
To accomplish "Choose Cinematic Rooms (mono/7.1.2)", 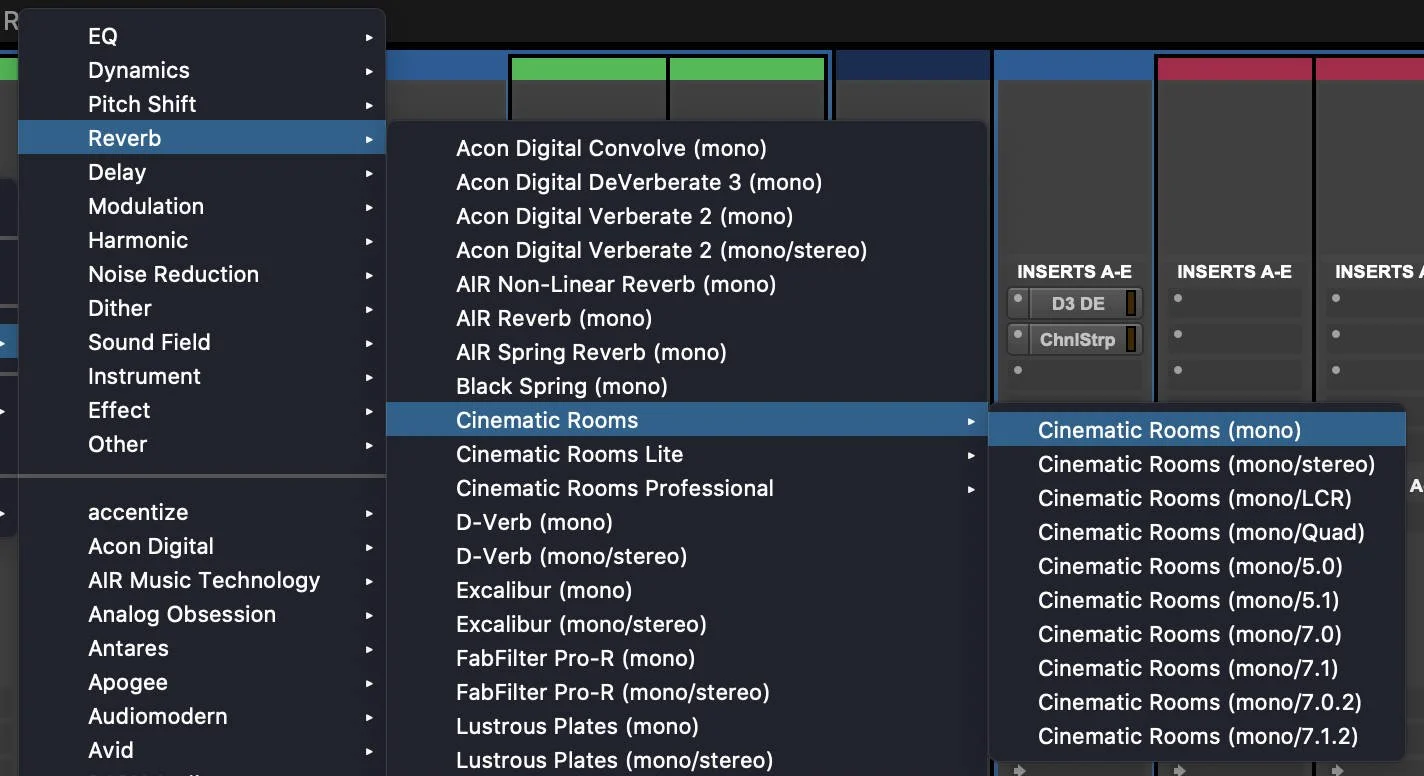I will click(x=1197, y=736).
